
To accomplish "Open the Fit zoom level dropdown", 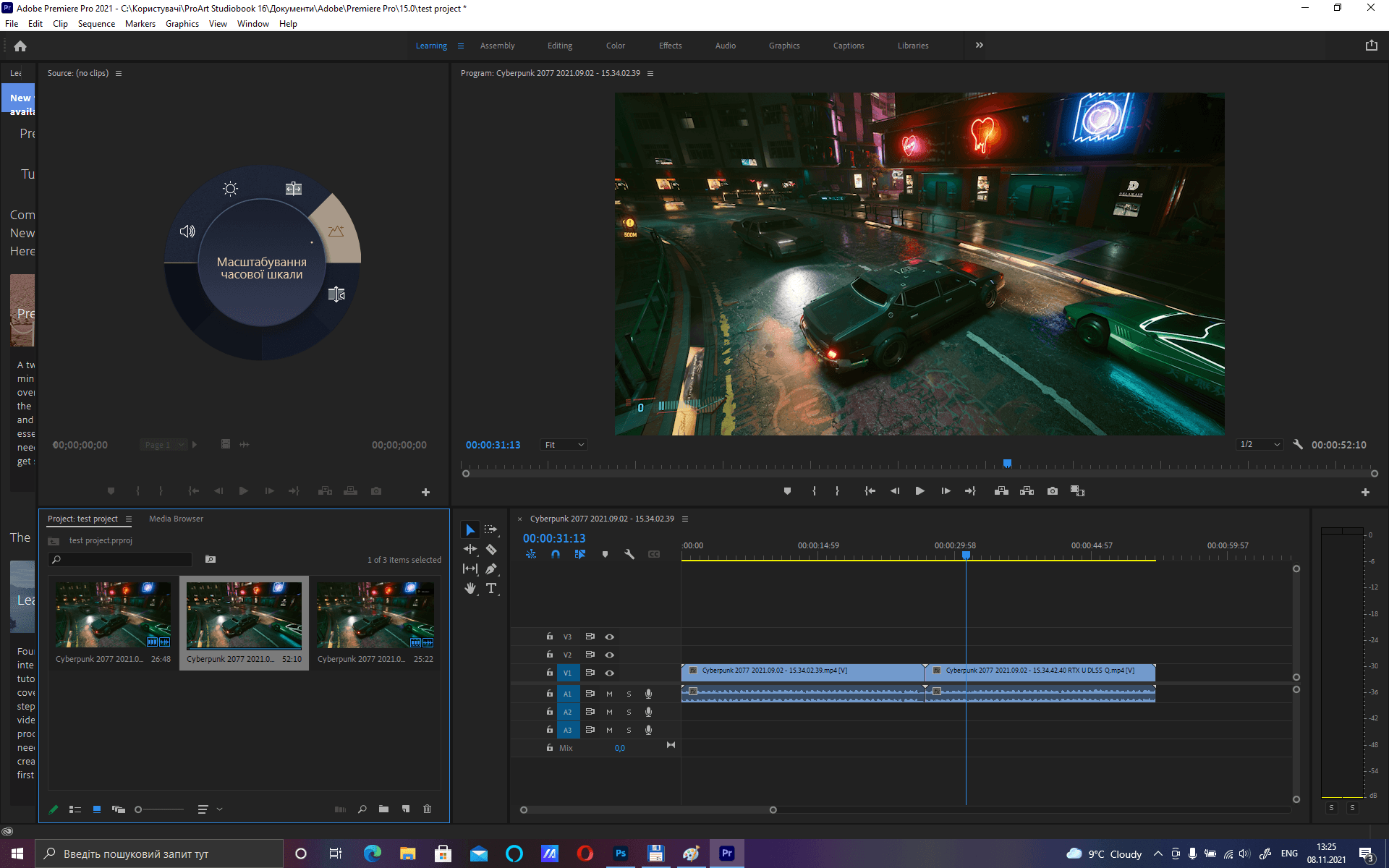I will (x=564, y=445).
